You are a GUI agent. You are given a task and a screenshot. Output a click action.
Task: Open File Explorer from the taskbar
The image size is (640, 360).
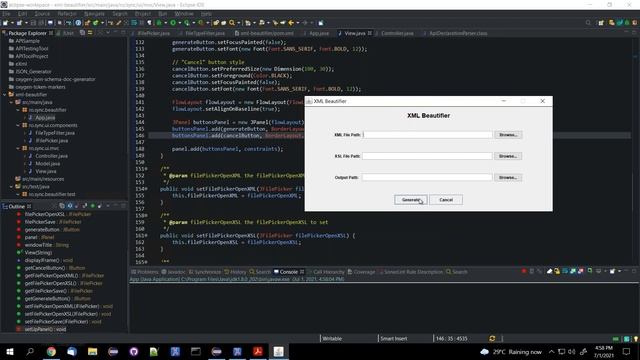pyautogui.click(x=93, y=351)
